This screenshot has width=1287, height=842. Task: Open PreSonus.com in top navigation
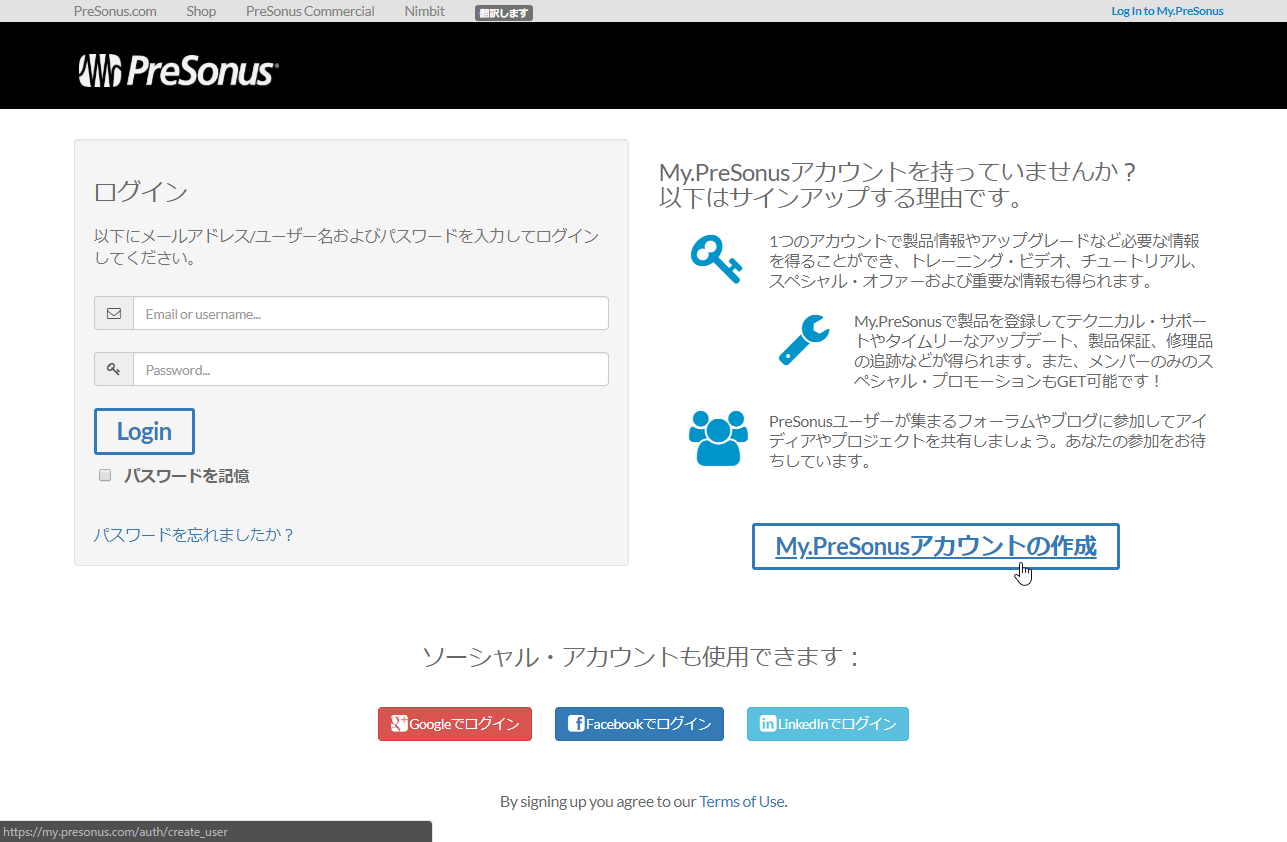tap(115, 11)
